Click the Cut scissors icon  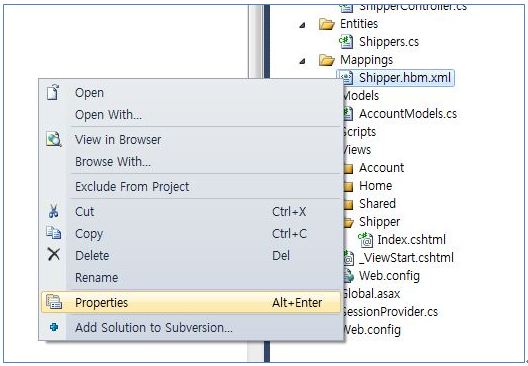click(54, 211)
